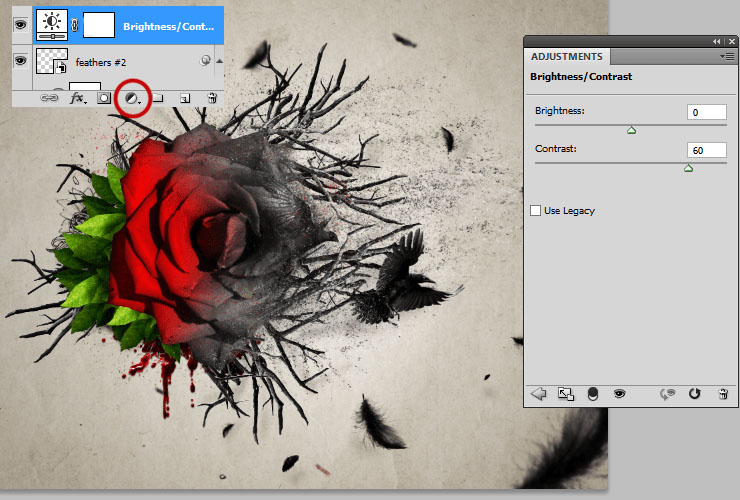Hide the Brightness/Contrast layer

pyautogui.click(x=20, y=25)
